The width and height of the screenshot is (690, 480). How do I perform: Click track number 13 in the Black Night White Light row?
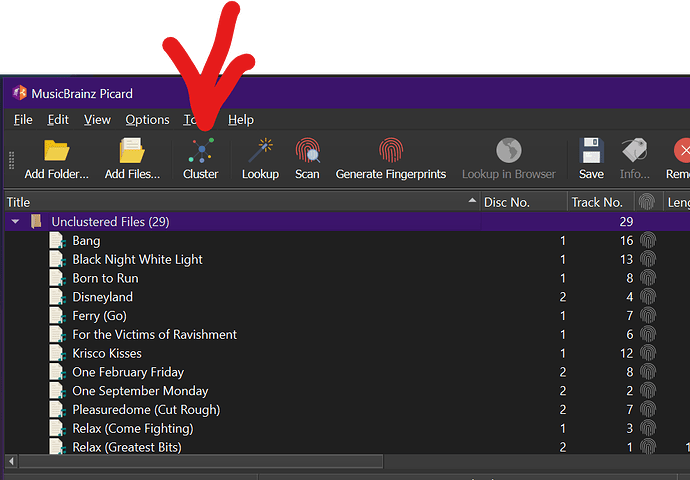(x=626, y=259)
